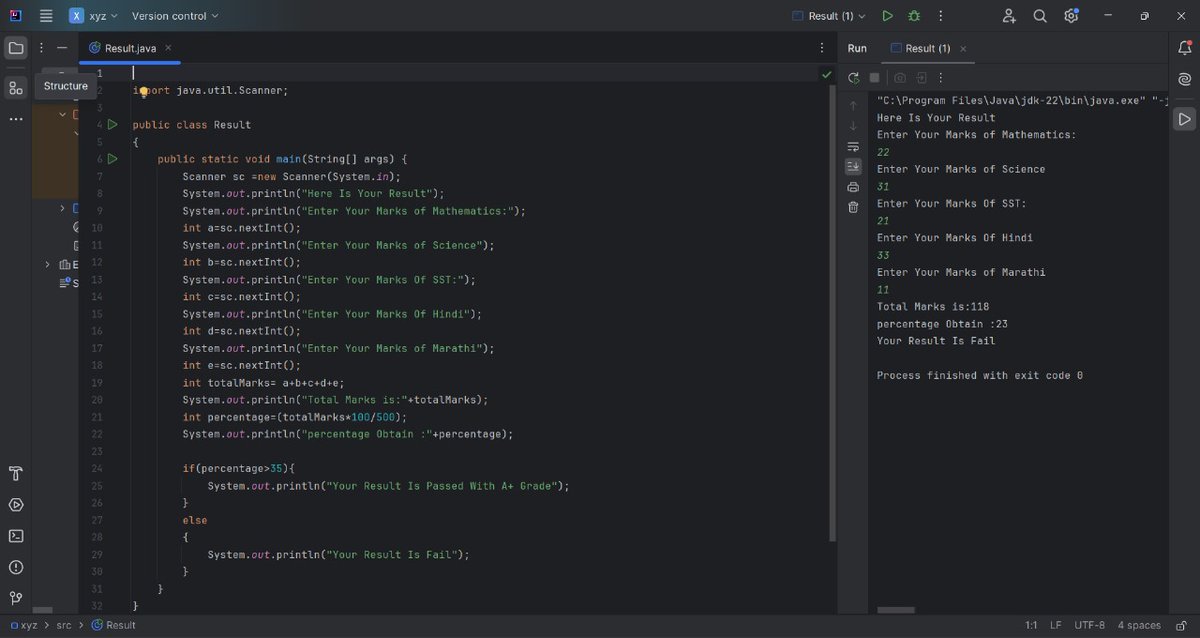Viewport: 1200px width, 638px height.
Task: Open IDE settings gear icon
Action: [x=1071, y=16]
